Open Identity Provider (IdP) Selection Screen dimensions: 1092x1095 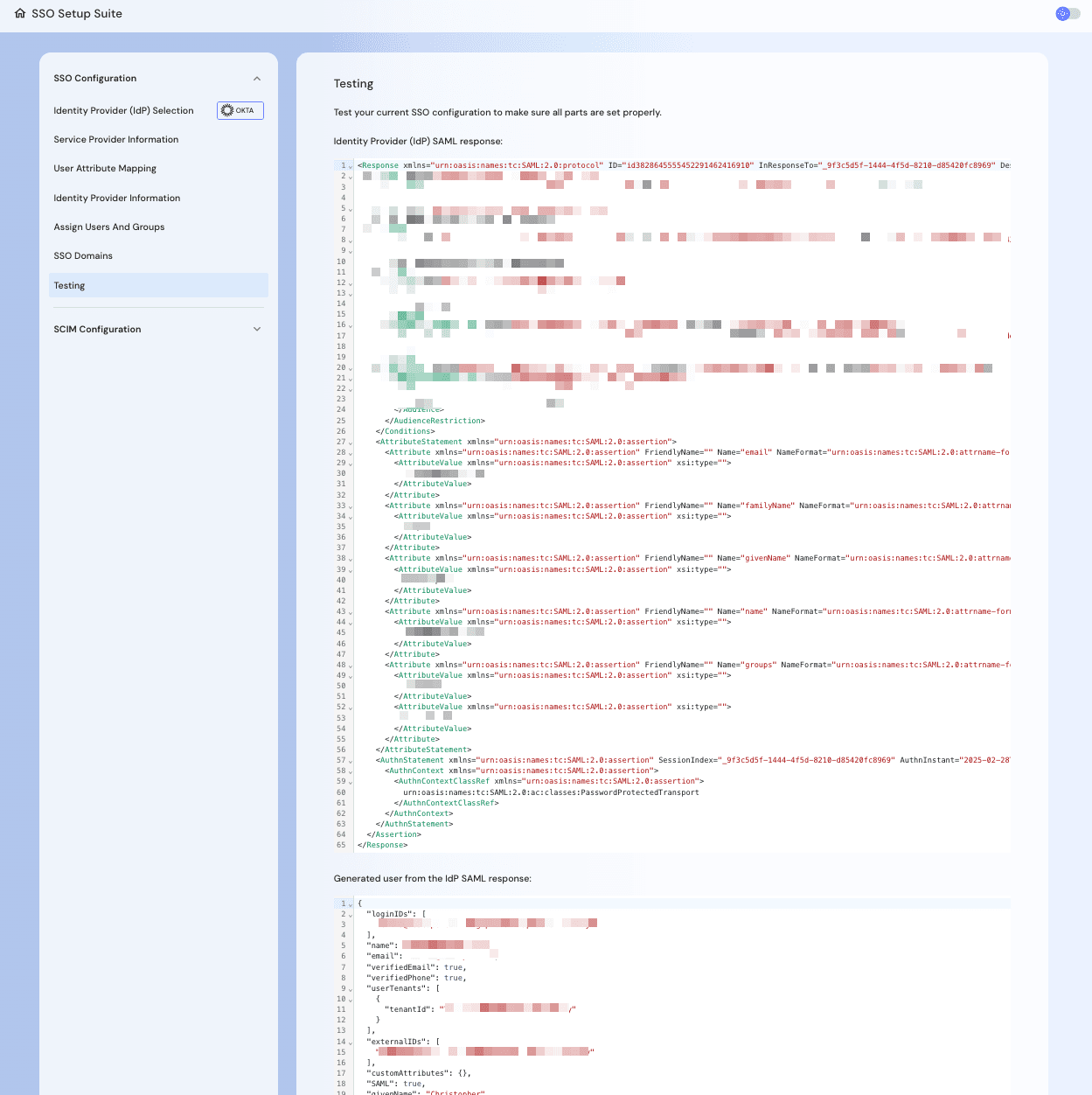(123, 110)
